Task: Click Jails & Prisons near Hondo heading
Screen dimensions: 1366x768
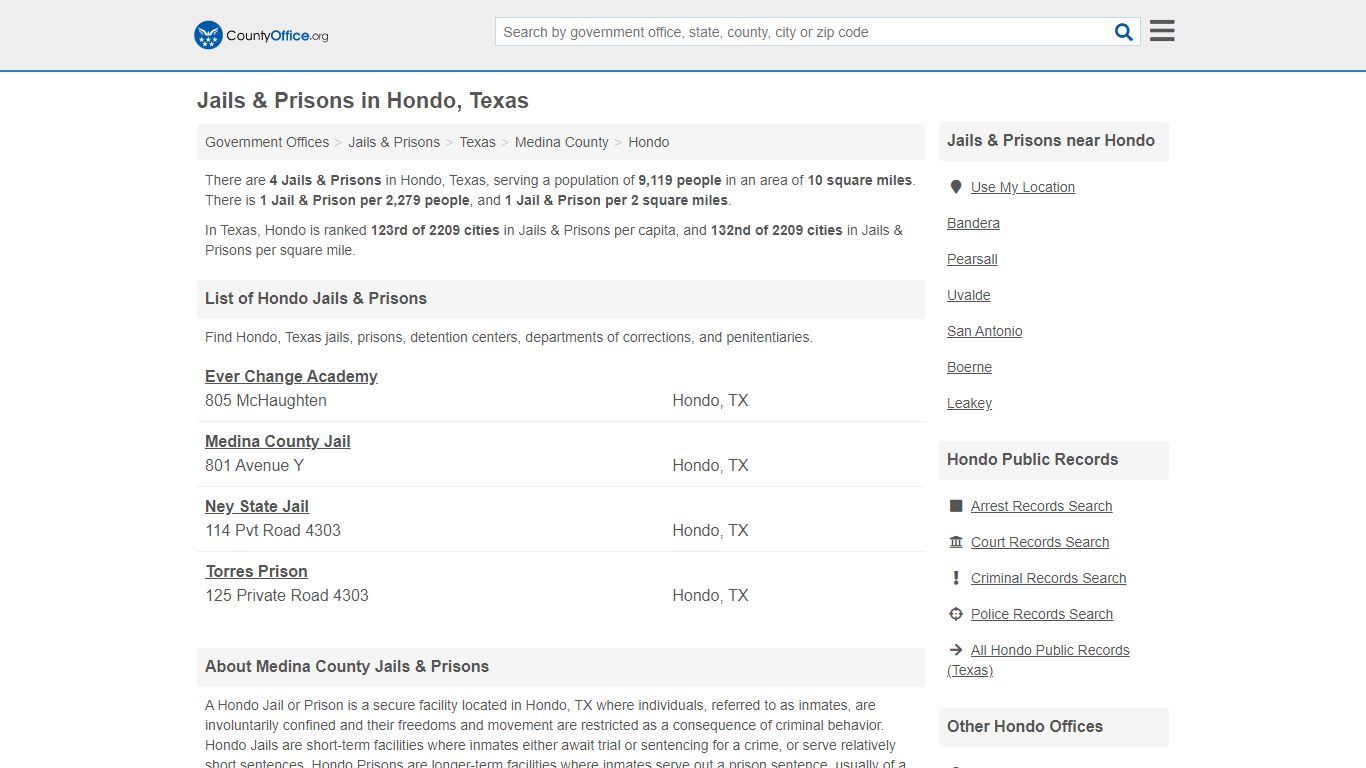Action: pos(1051,140)
